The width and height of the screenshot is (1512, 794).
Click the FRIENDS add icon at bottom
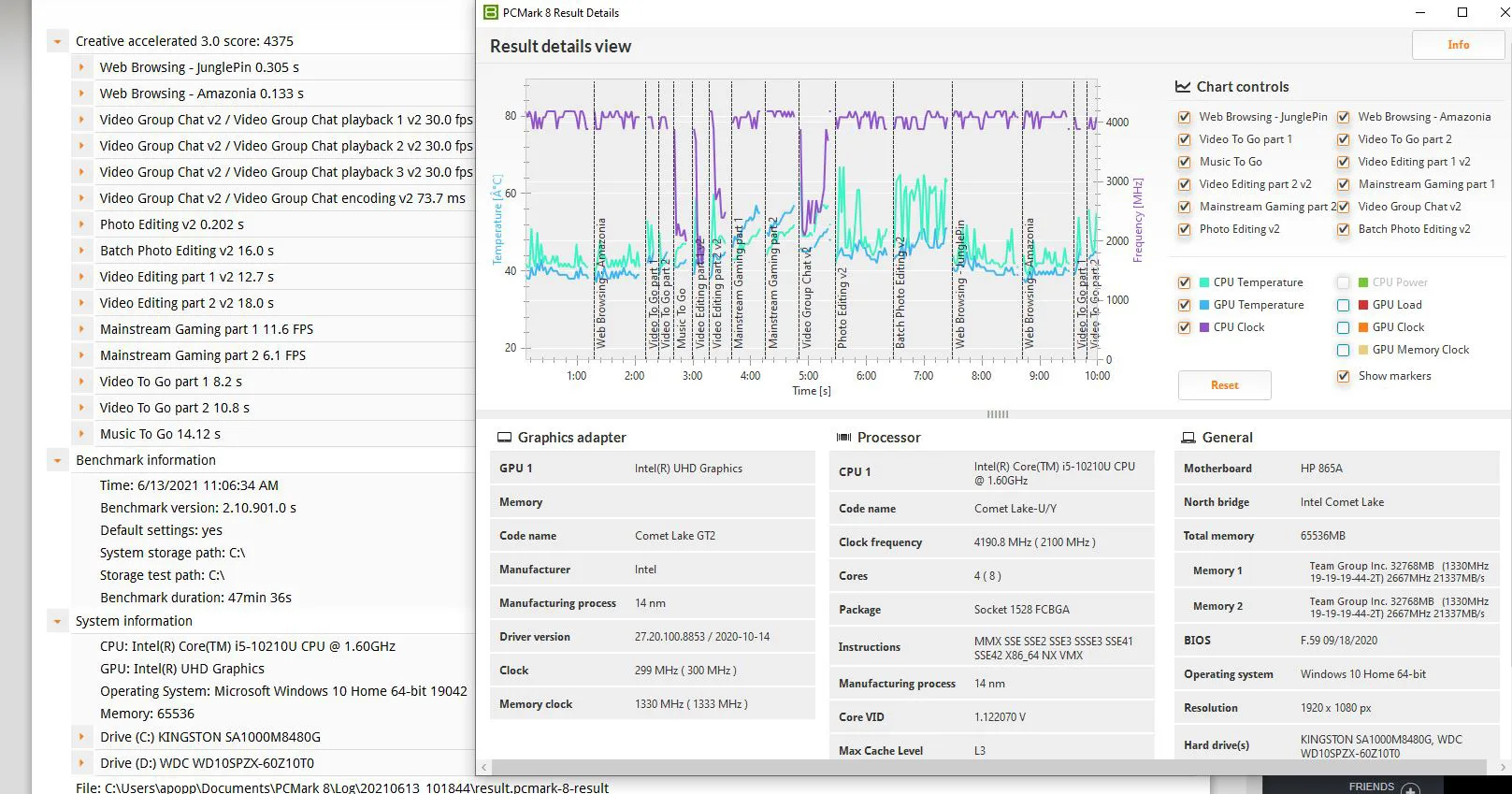click(x=1411, y=788)
